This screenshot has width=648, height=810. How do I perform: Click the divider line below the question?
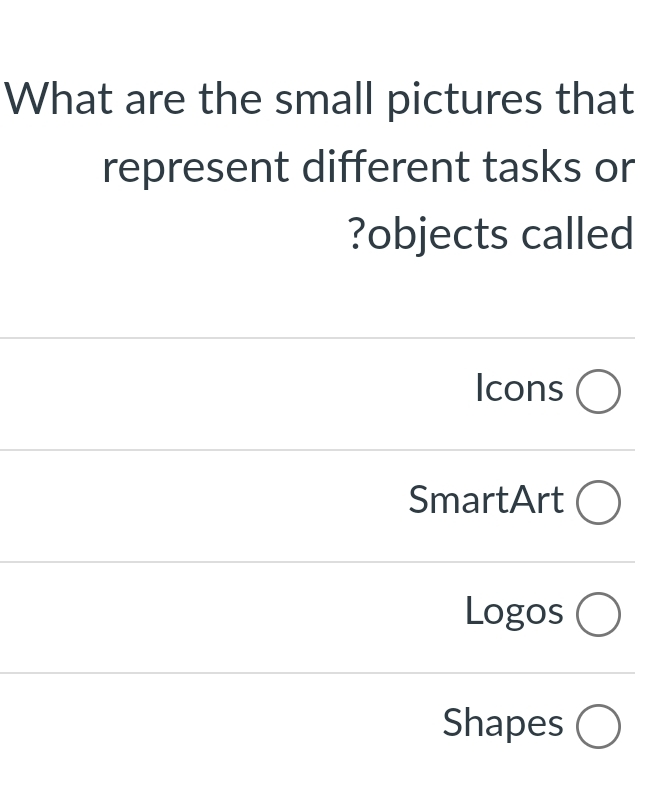point(324,337)
